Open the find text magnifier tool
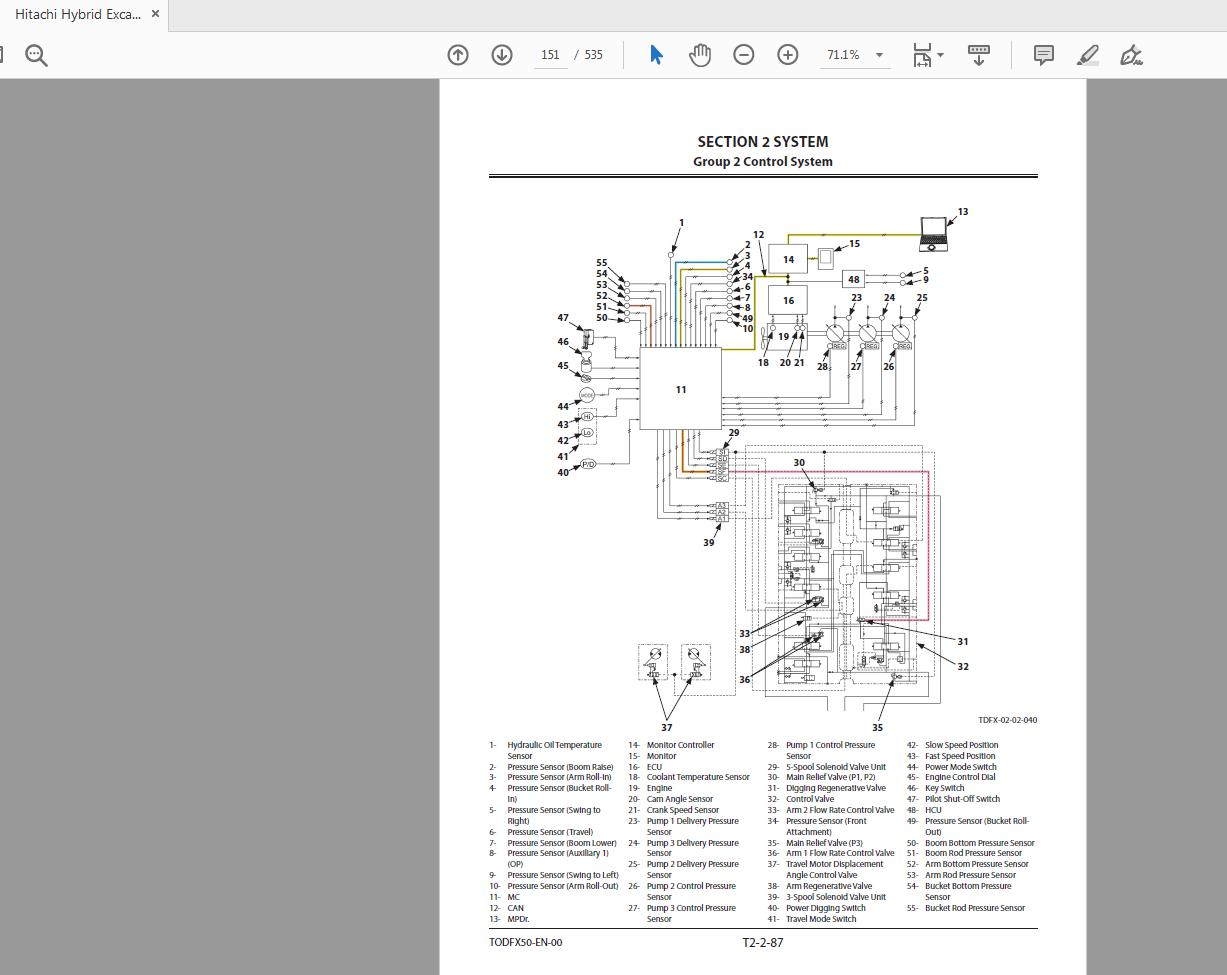 tap(36, 56)
